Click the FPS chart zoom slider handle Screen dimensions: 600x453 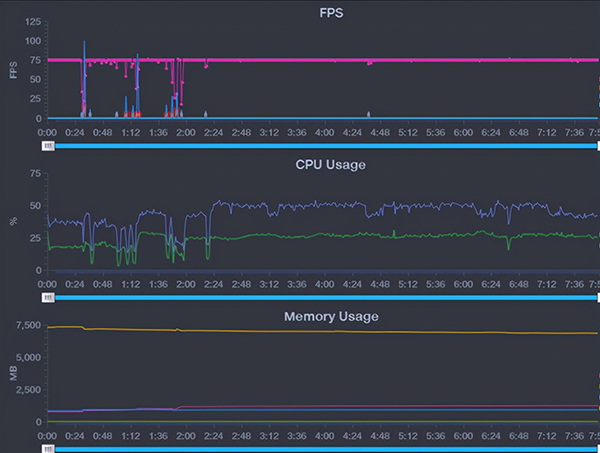tap(47, 146)
